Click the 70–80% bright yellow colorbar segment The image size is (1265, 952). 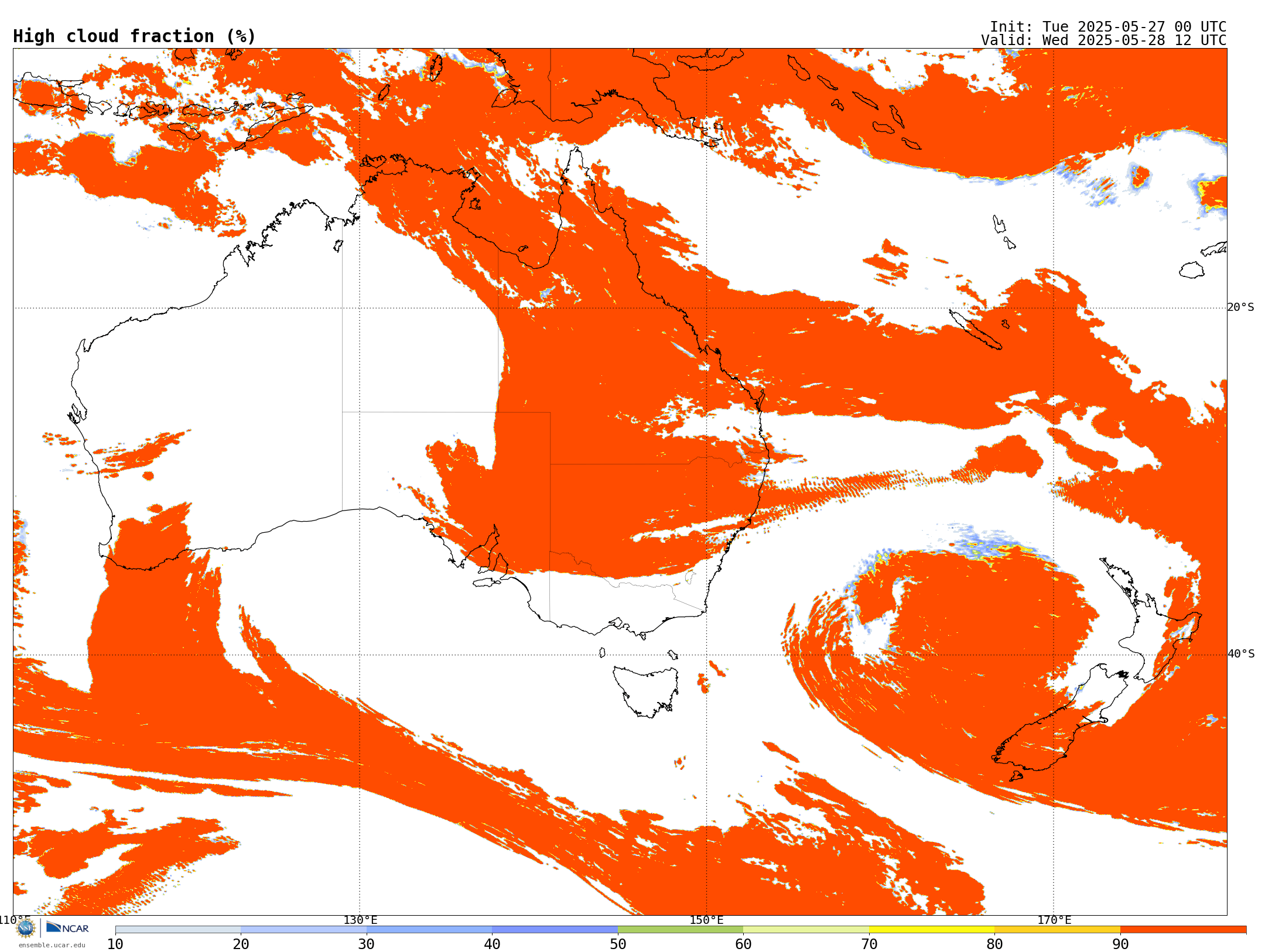coord(932,930)
